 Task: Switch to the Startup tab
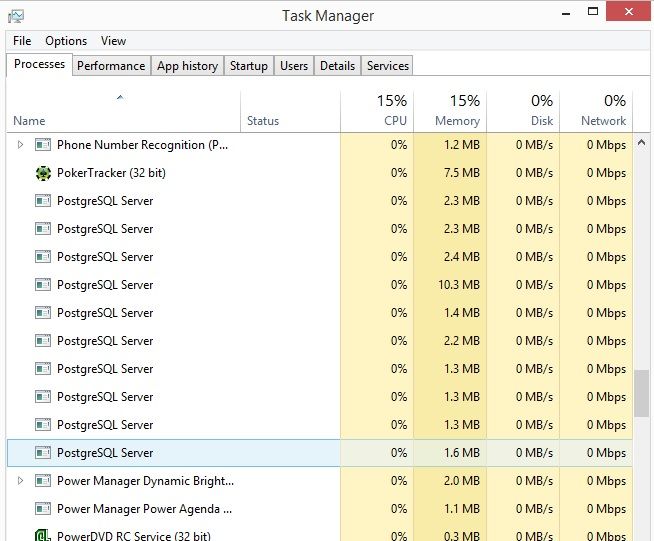pos(248,66)
